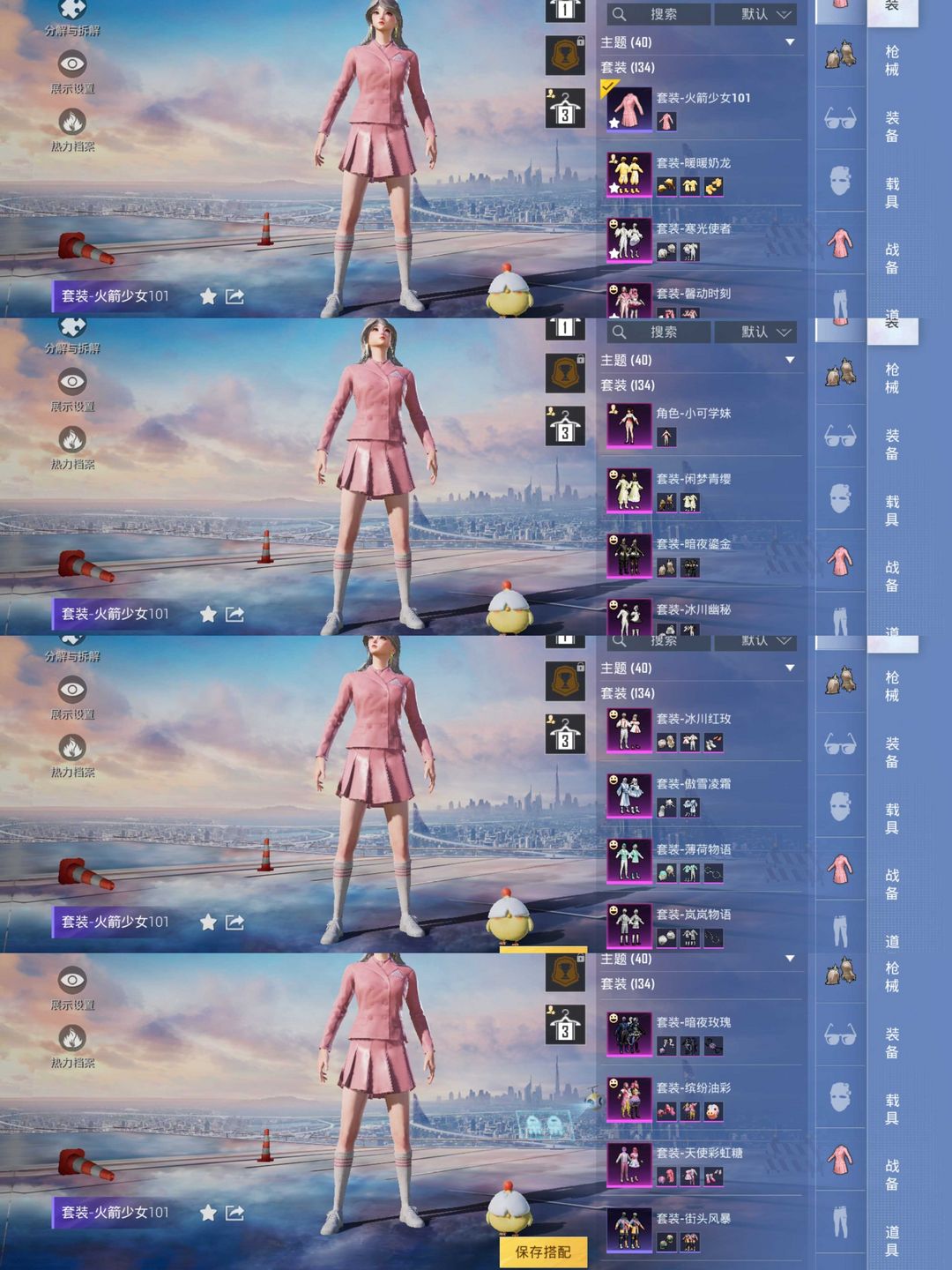Click the first item icon under 套装-闲梦青缨

pos(666,502)
